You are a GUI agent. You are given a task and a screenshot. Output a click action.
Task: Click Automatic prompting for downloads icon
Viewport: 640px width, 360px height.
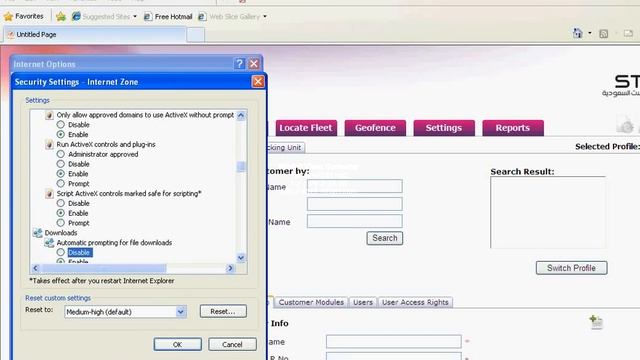point(49,242)
